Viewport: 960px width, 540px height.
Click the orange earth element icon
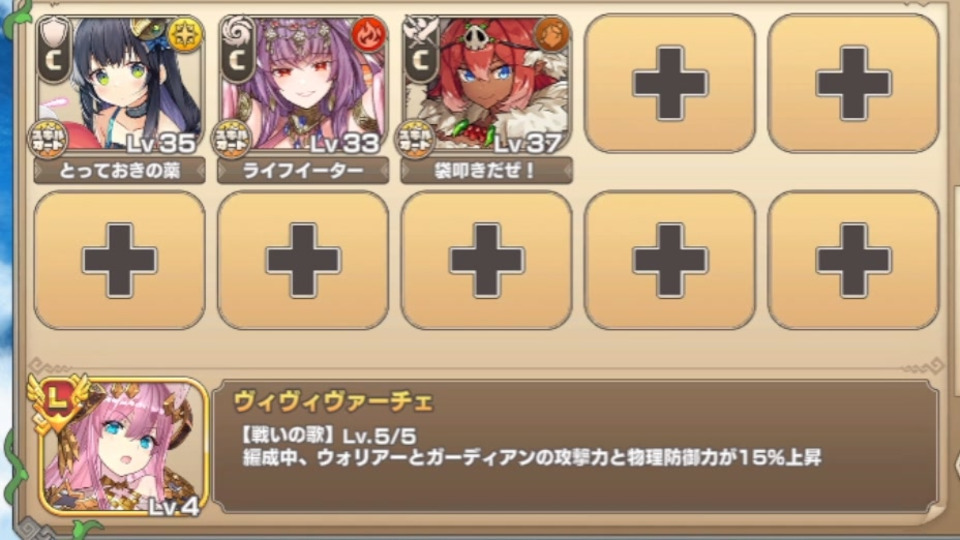tap(552, 34)
